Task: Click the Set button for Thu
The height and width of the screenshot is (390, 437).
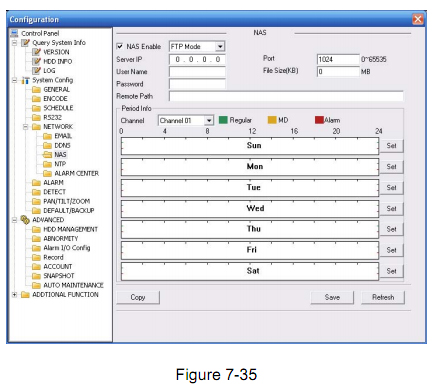Action: coord(391,229)
